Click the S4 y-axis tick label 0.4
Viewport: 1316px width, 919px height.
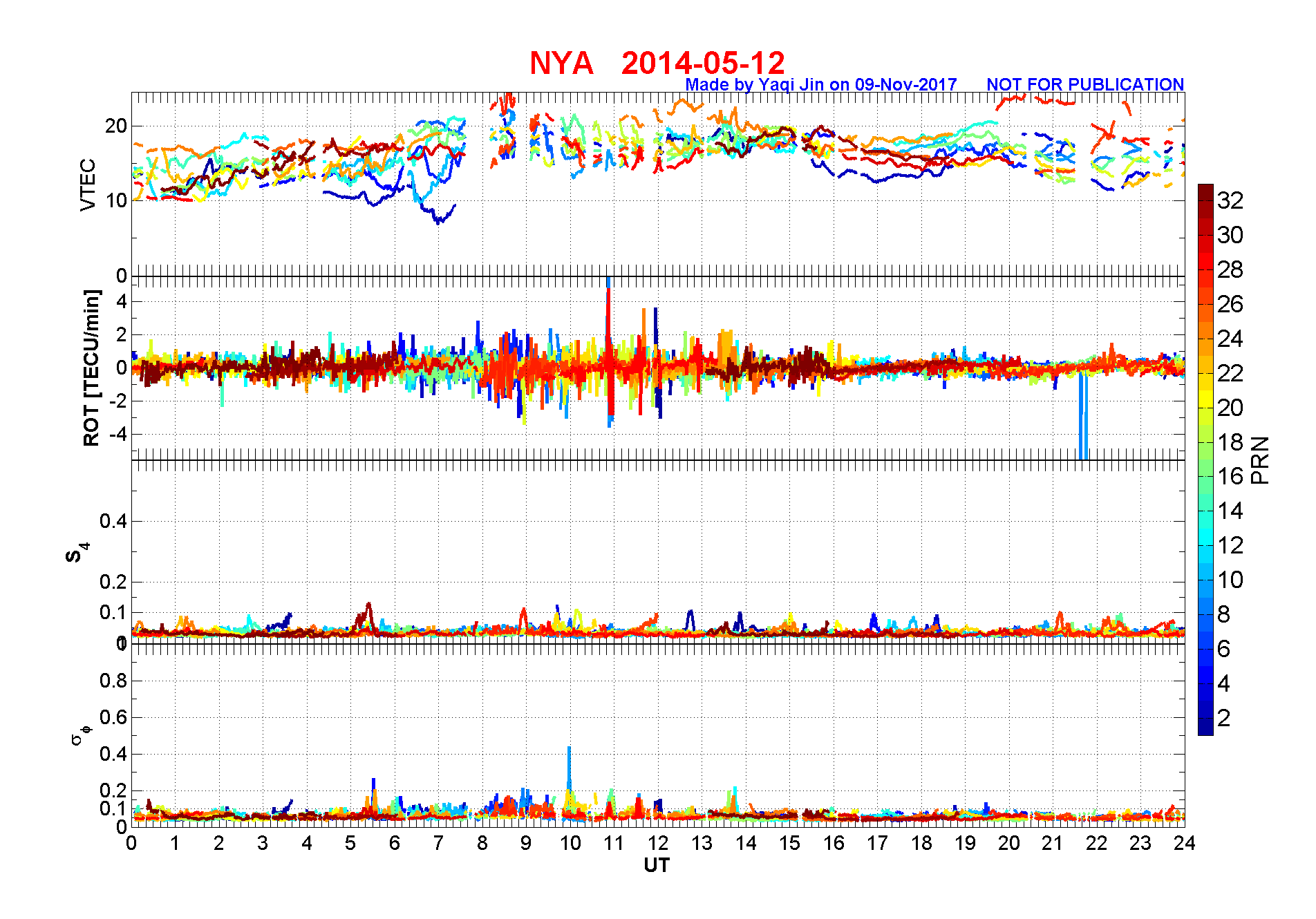click(x=113, y=521)
